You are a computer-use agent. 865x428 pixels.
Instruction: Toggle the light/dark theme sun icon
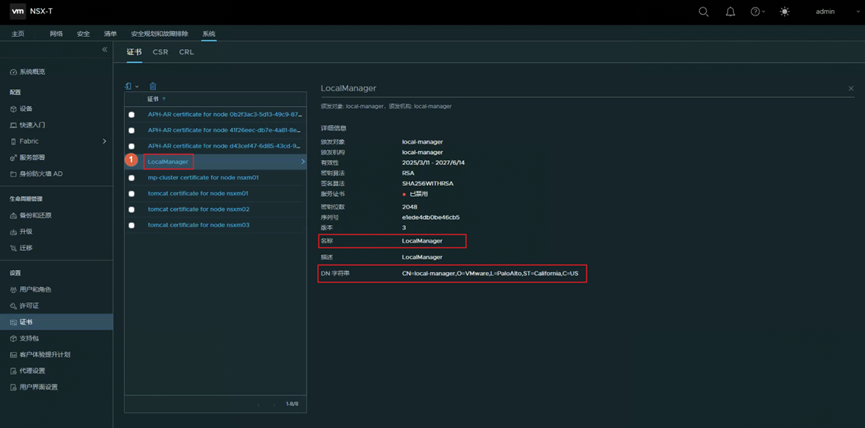[x=784, y=12]
